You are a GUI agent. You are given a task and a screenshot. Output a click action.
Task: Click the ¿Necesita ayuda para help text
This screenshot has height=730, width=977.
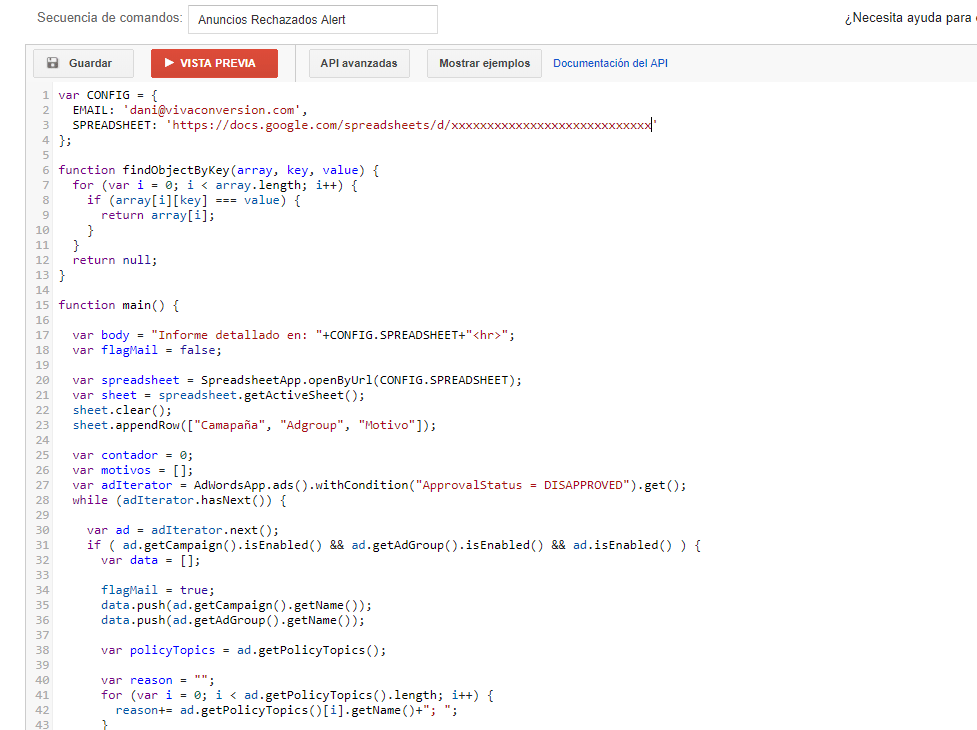910,18
